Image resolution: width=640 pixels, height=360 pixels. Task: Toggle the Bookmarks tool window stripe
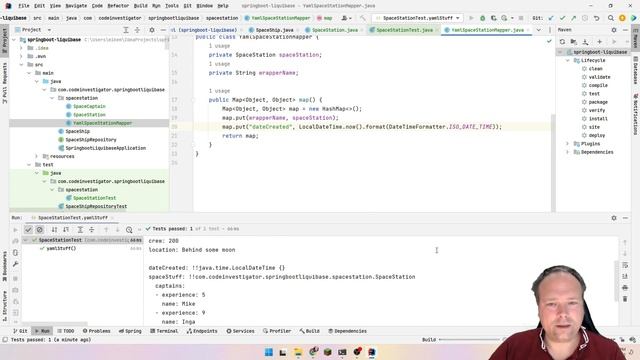4,266
